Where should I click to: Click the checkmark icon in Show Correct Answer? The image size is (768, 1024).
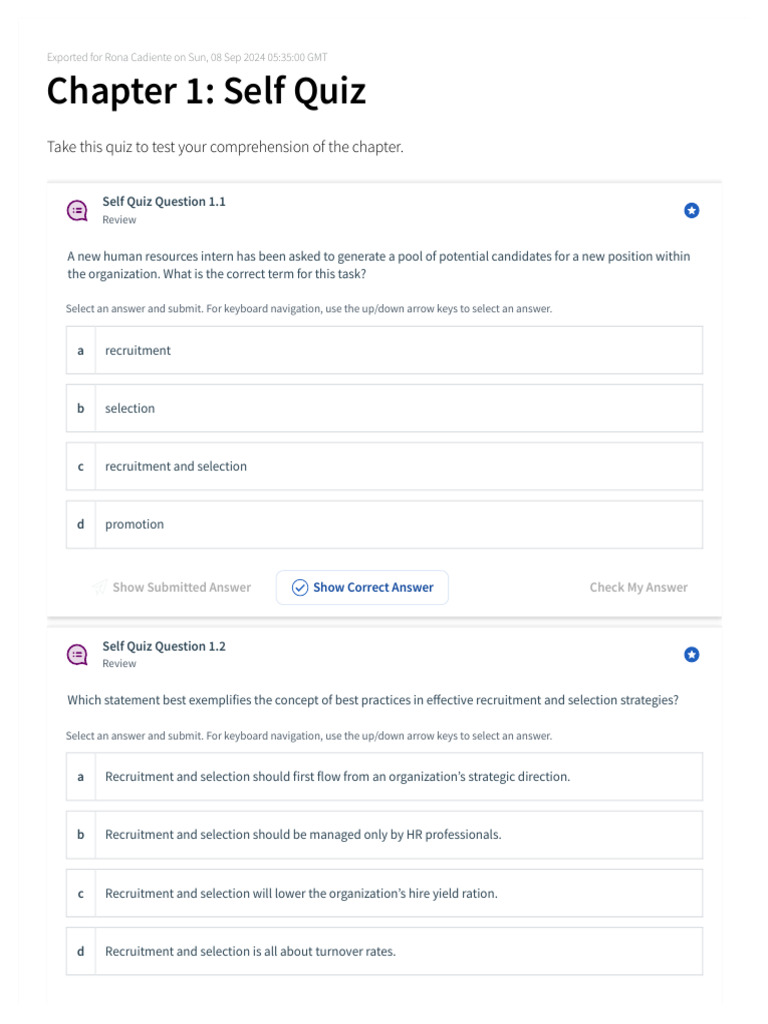coord(299,588)
